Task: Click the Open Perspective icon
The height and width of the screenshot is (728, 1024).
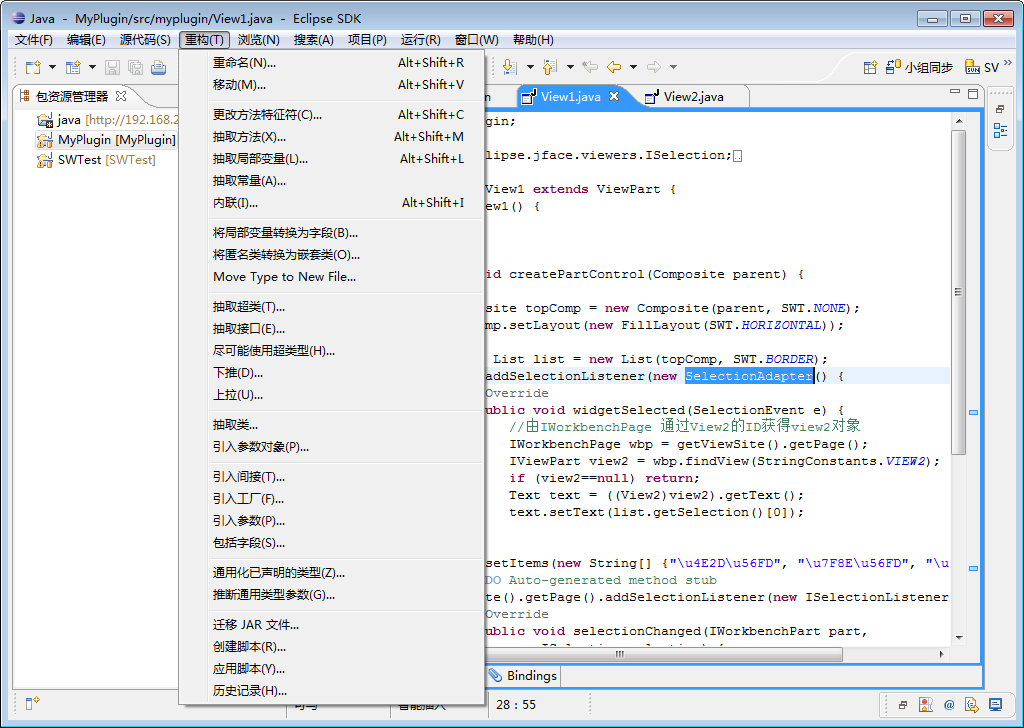Action: pyautogui.click(x=870, y=67)
